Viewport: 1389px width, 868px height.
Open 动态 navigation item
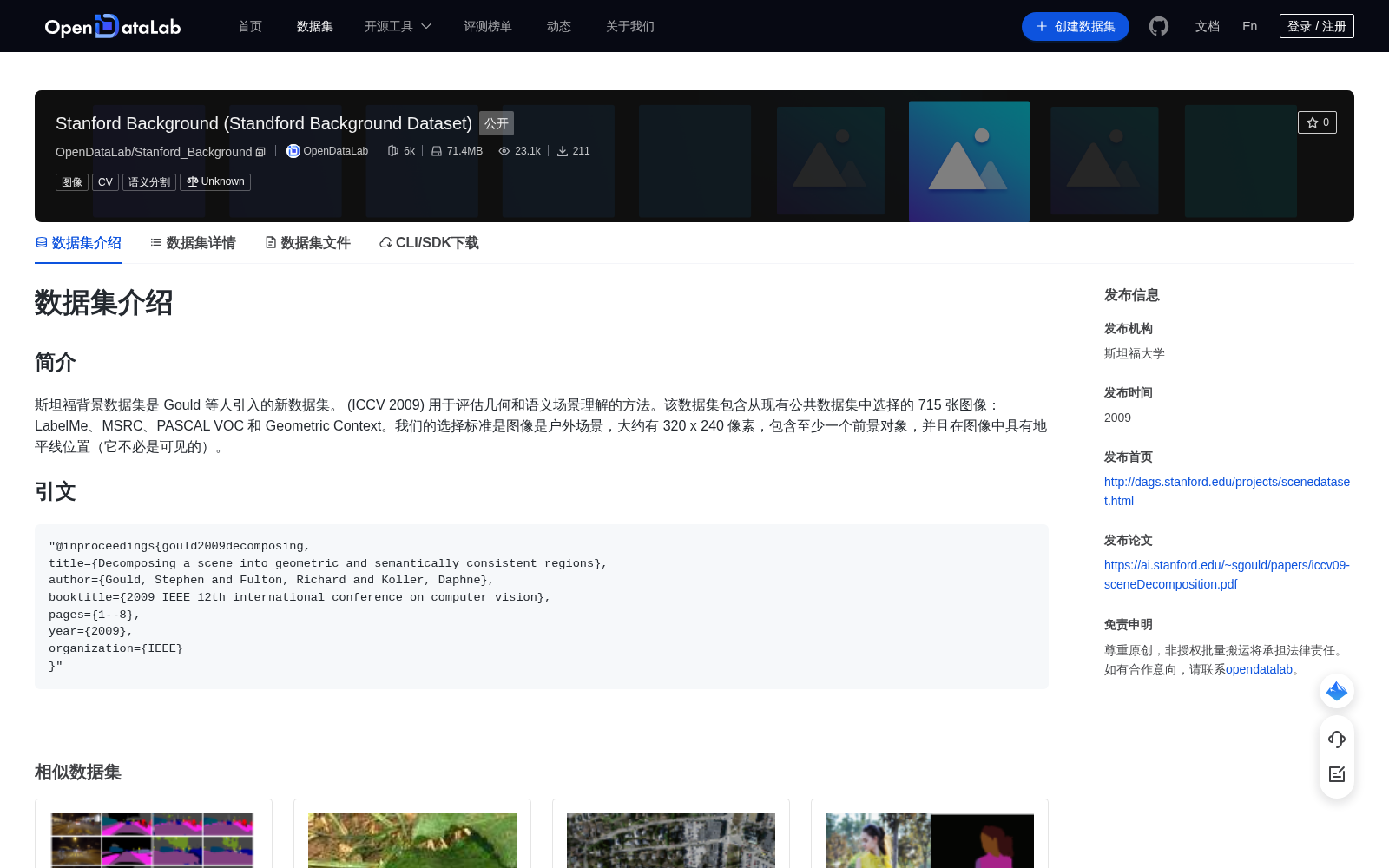click(x=559, y=26)
